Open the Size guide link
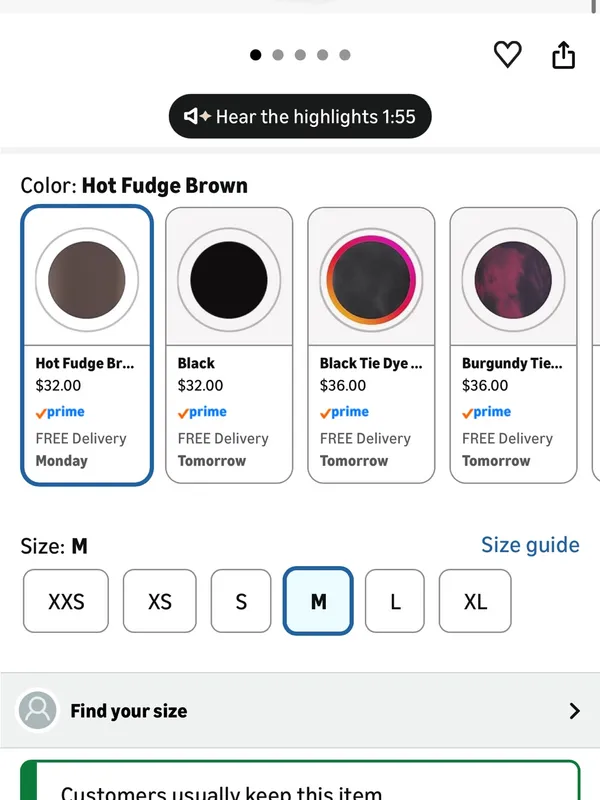600x800 pixels. tap(530, 545)
